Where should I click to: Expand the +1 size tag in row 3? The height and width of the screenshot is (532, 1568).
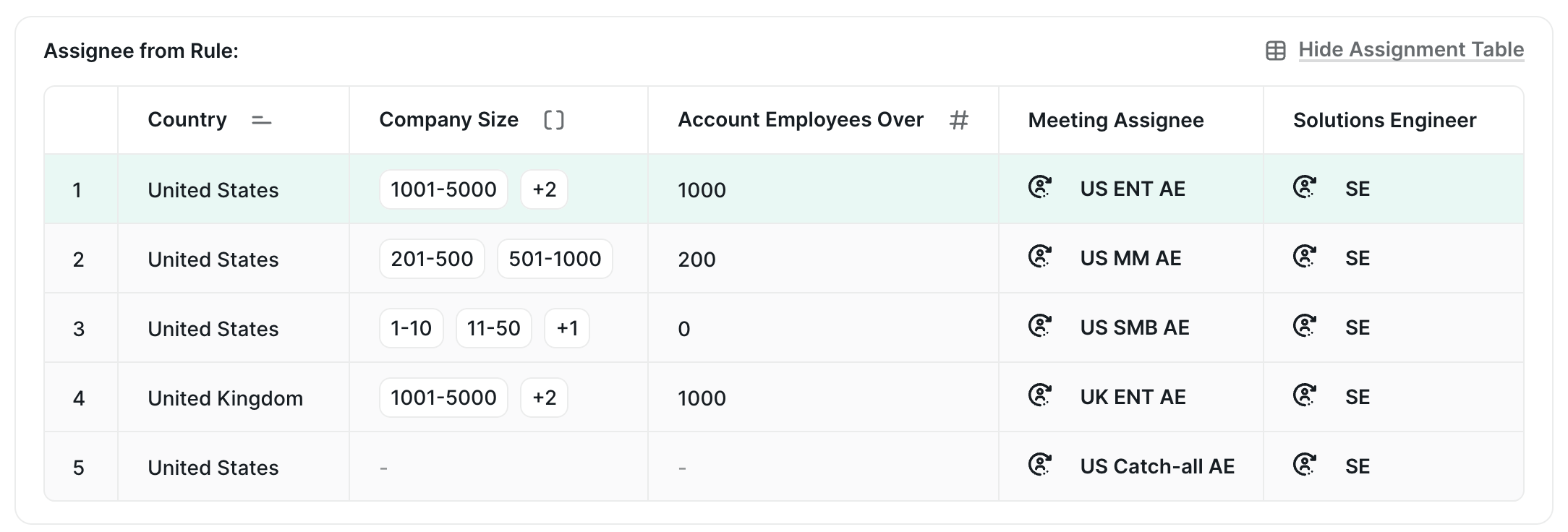(567, 328)
